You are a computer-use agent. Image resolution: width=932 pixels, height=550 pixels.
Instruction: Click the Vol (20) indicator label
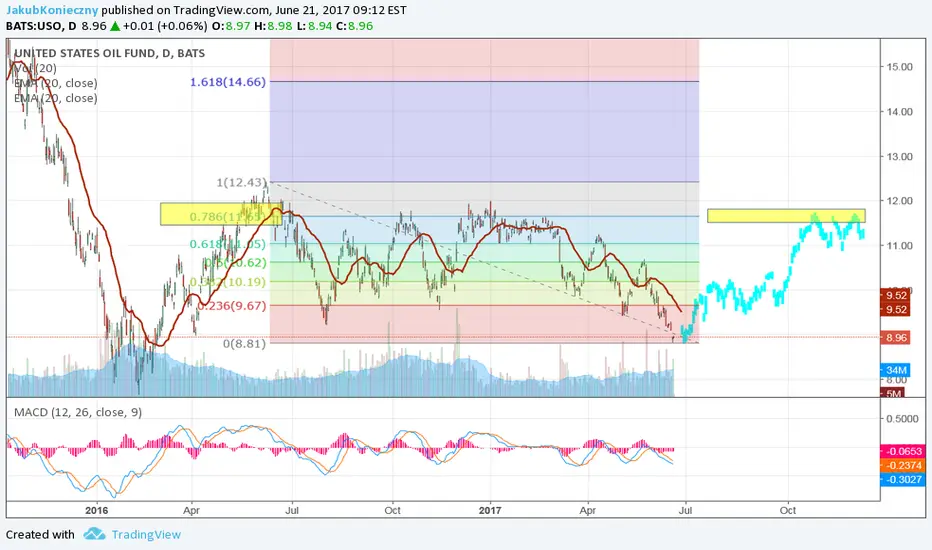tap(36, 68)
